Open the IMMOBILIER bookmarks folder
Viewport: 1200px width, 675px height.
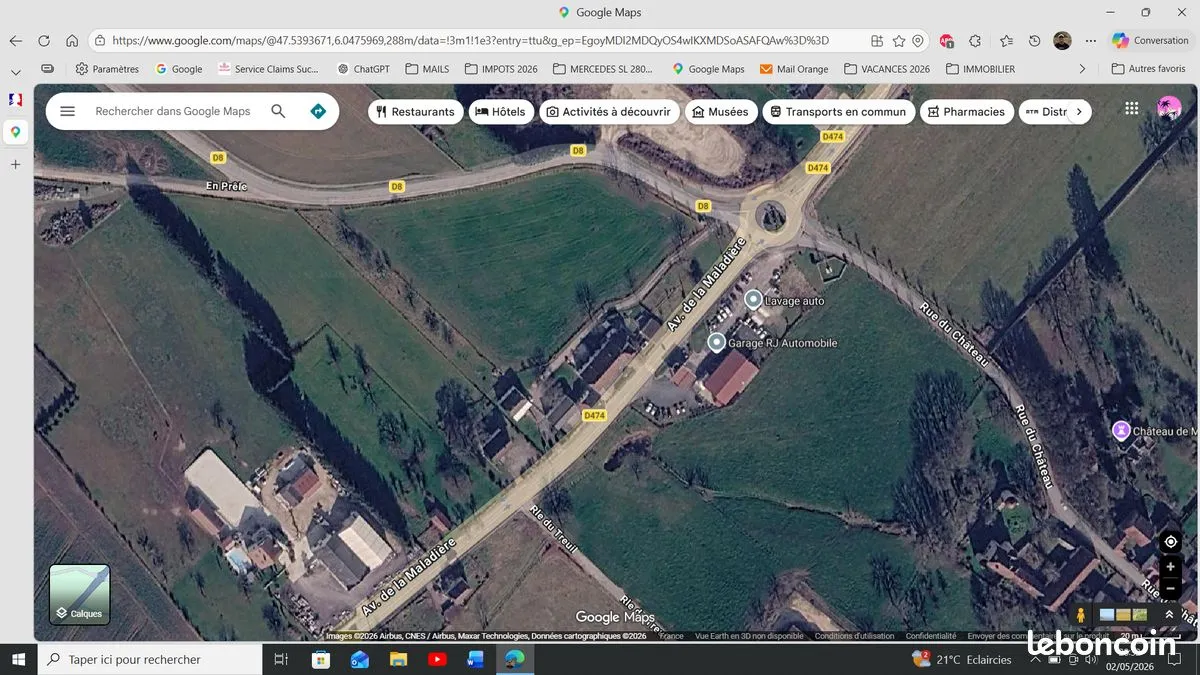tap(979, 69)
